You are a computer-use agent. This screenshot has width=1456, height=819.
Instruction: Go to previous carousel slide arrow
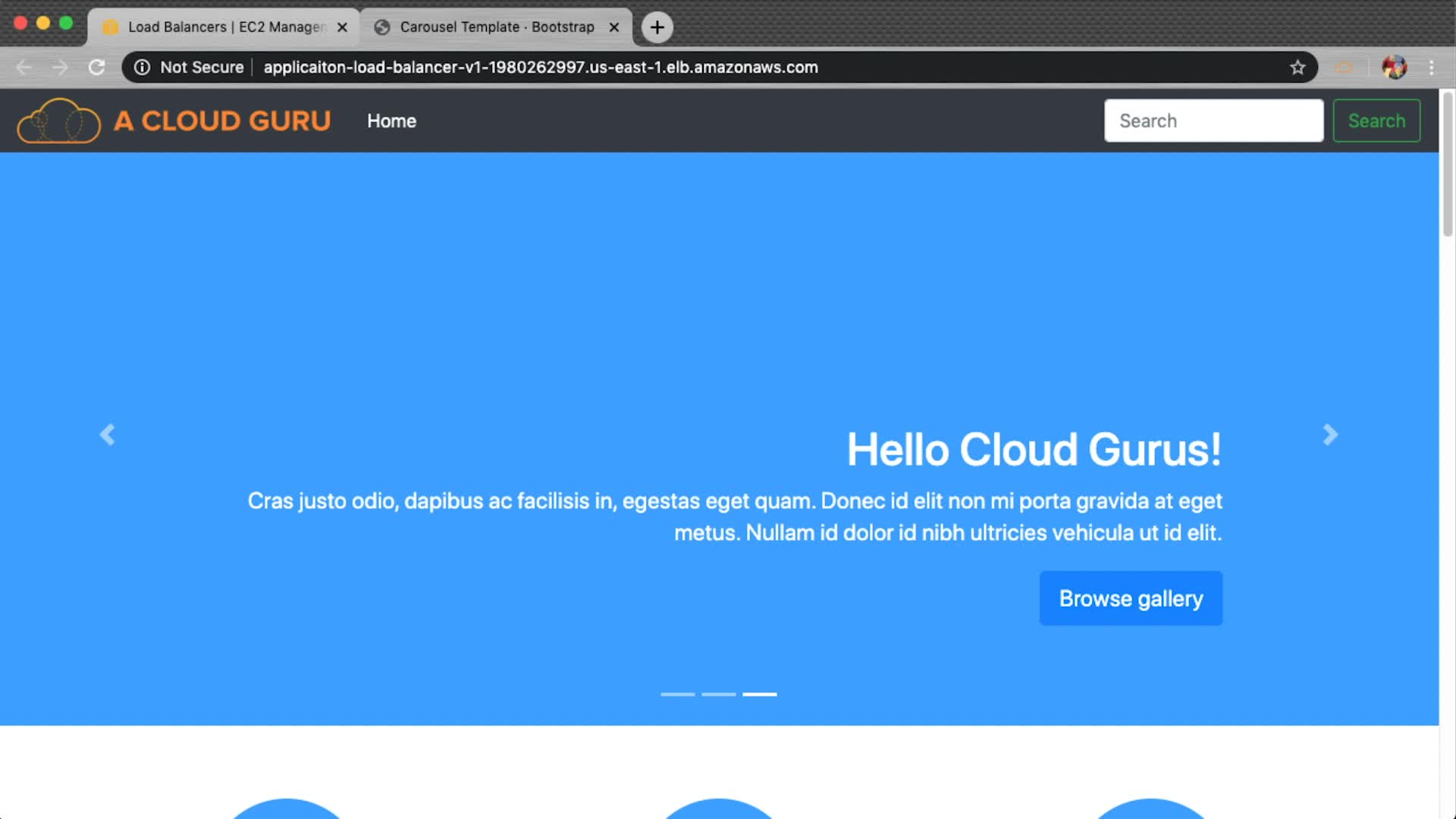pyautogui.click(x=108, y=435)
